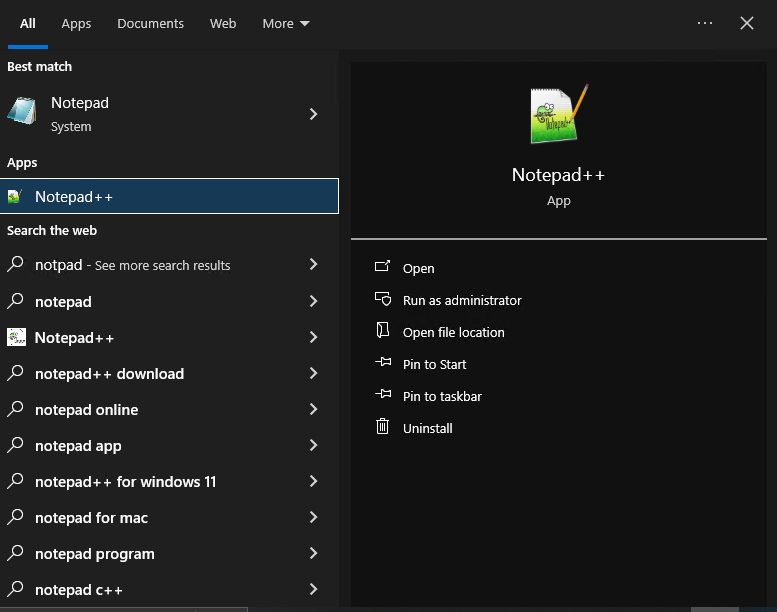777x612 pixels.
Task: Choose Open file location
Action: click(x=453, y=333)
